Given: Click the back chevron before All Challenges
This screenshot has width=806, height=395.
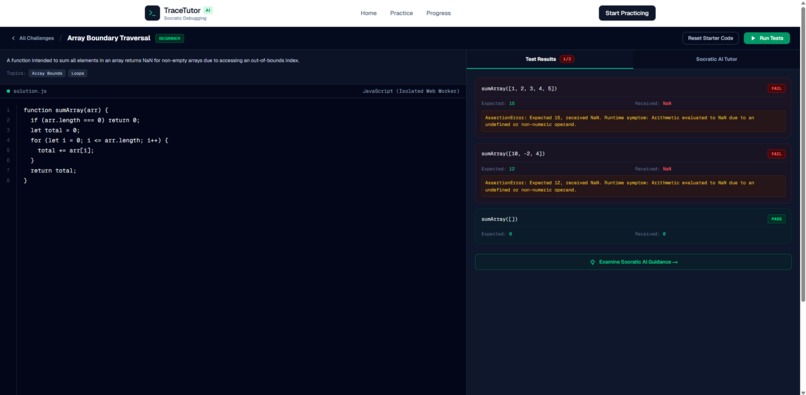Looking at the screenshot, I should pyautogui.click(x=13, y=38).
